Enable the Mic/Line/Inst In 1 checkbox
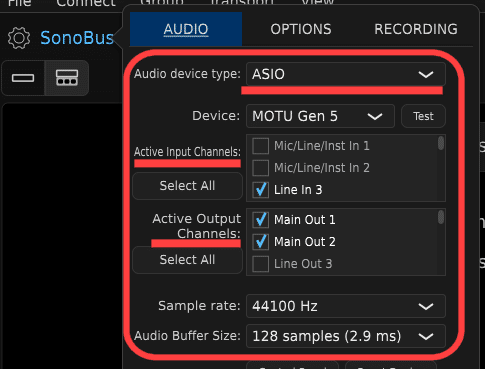 260,146
